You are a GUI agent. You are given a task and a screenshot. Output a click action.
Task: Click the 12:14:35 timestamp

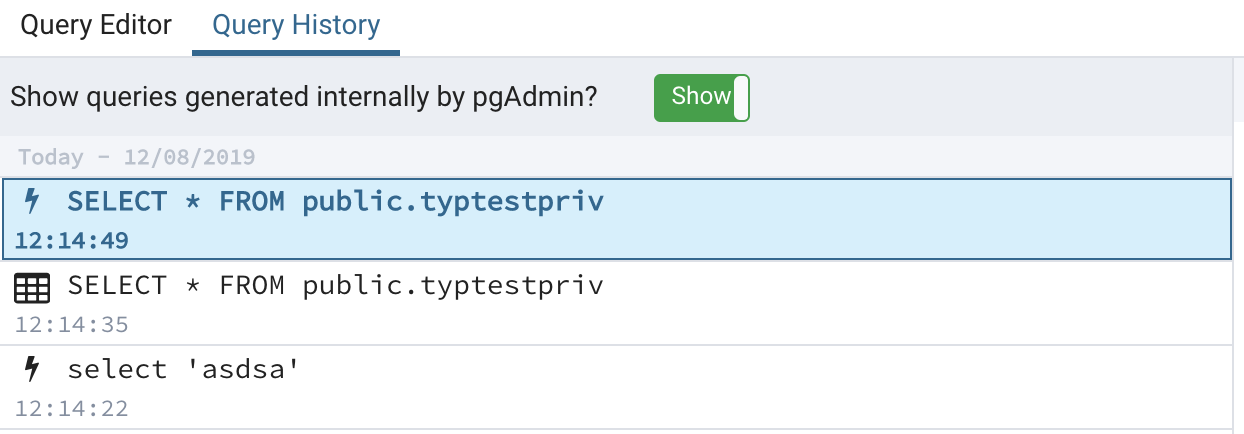[x=72, y=325]
